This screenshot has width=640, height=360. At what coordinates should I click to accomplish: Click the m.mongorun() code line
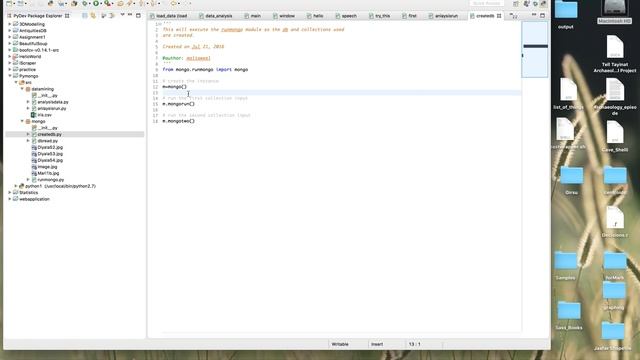point(179,104)
